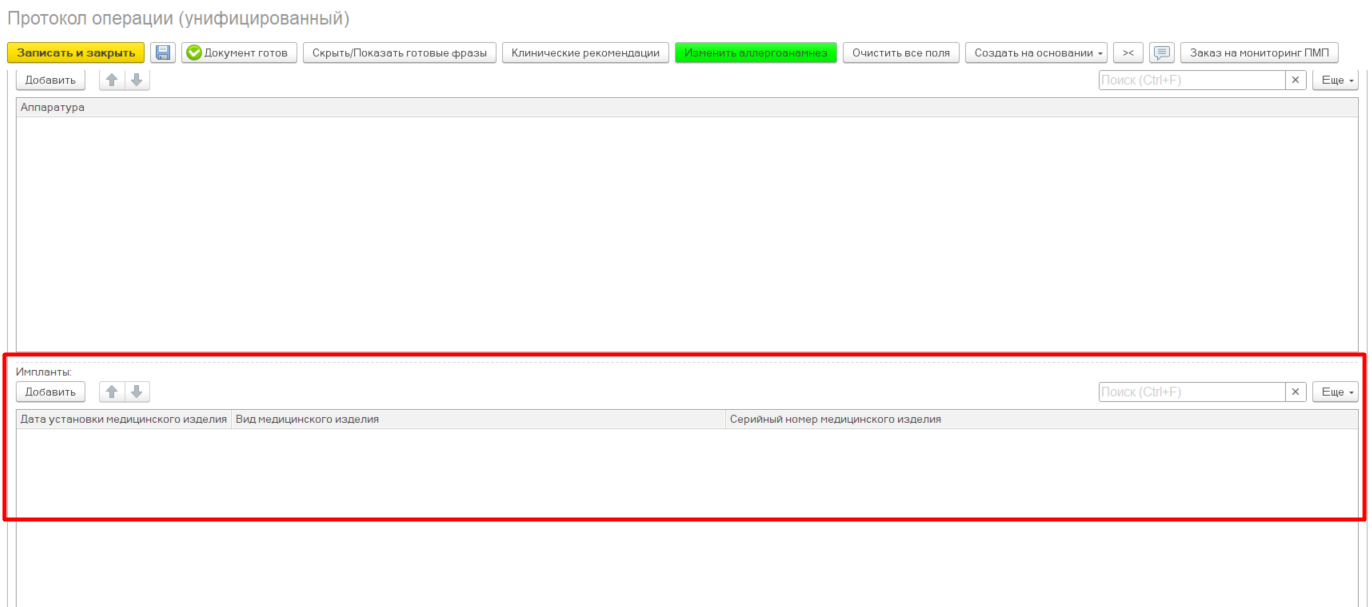Mark document ready with 'Документ готов'

coord(239,53)
